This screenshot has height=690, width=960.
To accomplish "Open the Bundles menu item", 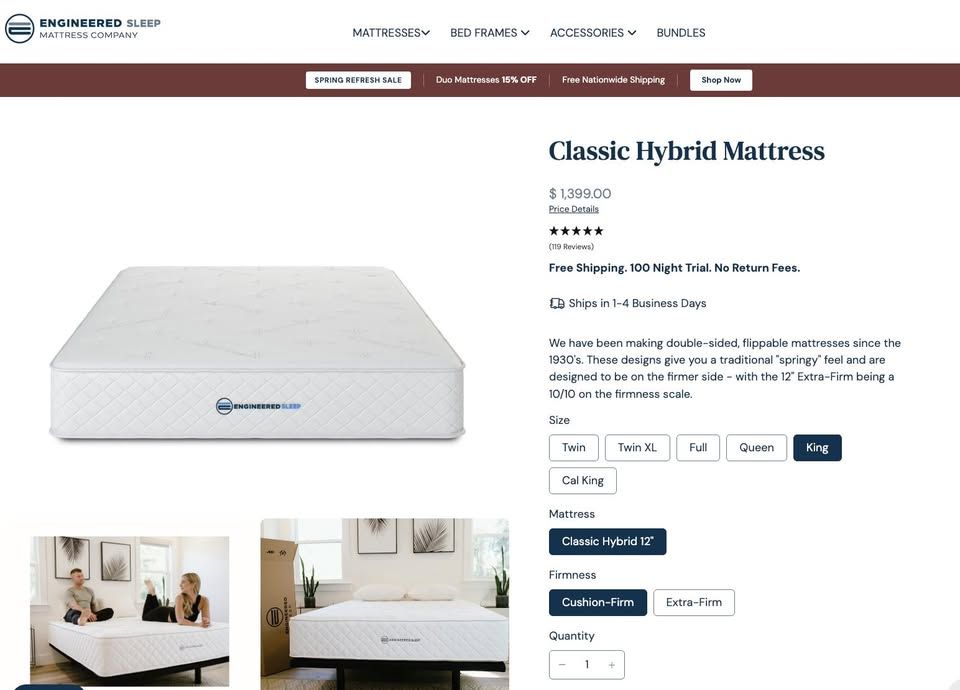I will tap(681, 33).
